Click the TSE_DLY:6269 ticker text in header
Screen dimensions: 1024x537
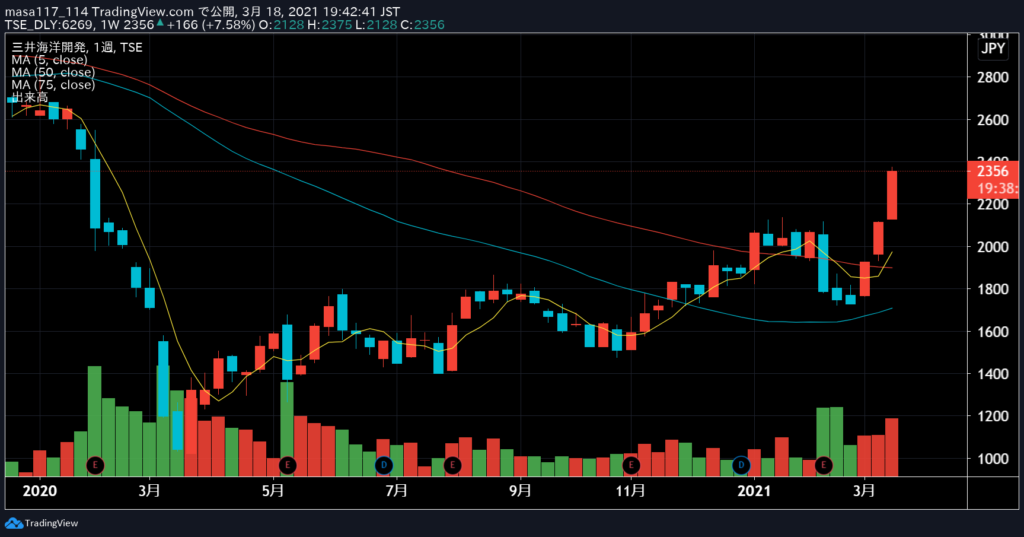[50, 25]
